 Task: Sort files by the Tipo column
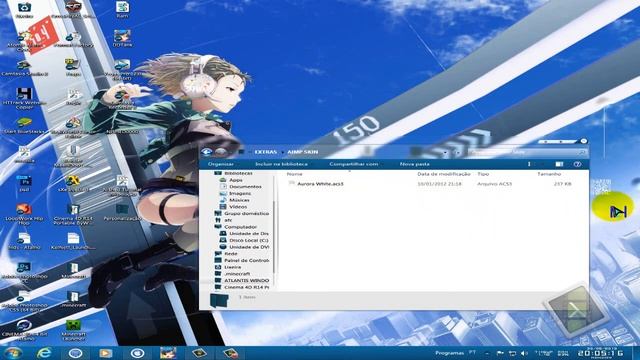[x=483, y=174]
